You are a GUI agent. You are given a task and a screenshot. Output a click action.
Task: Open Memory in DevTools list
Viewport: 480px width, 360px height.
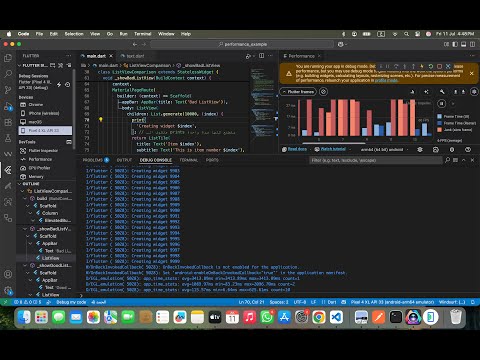pos(36,177)
